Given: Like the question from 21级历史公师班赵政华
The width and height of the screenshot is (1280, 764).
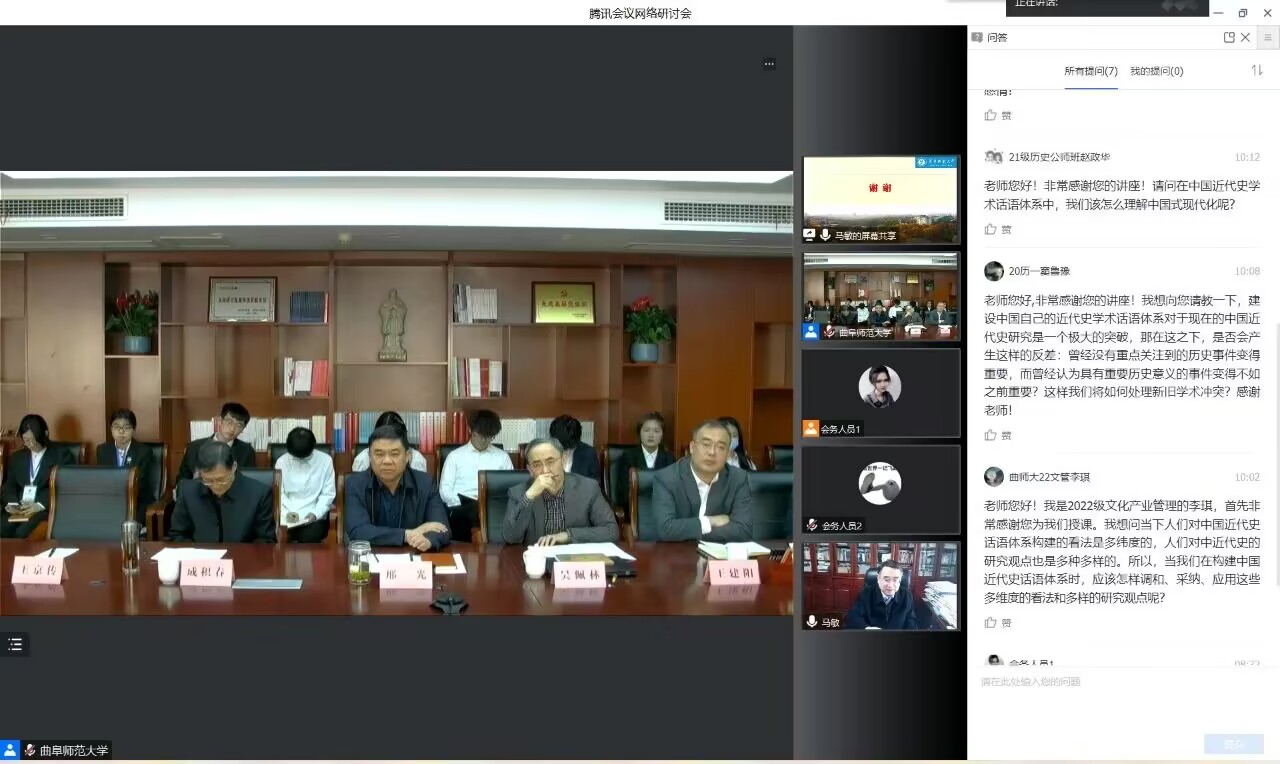Looking at the screenshot, I should pyautogui.click(x=991, y=229).
